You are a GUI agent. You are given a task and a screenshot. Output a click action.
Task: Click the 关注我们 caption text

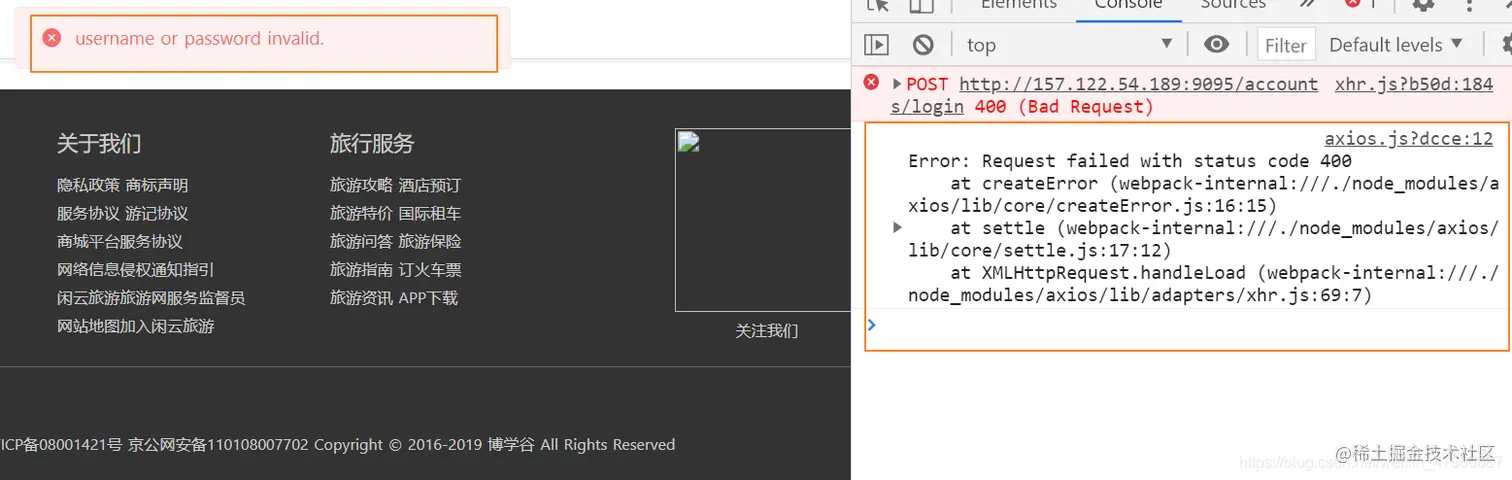767,330
